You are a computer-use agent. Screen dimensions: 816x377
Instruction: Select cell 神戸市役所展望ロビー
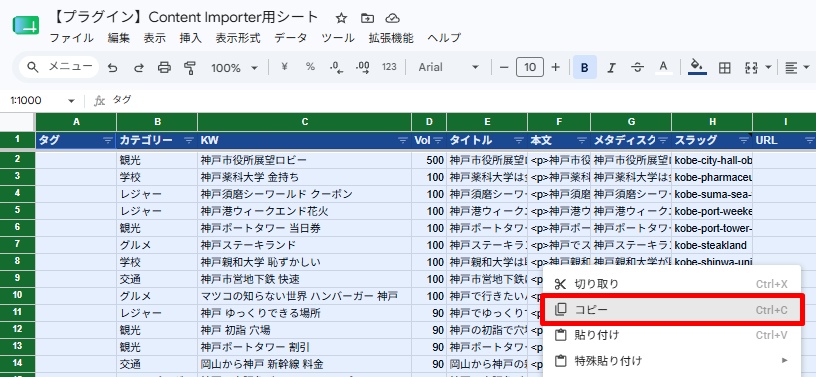pyautogui.click(x=304, y=160)
